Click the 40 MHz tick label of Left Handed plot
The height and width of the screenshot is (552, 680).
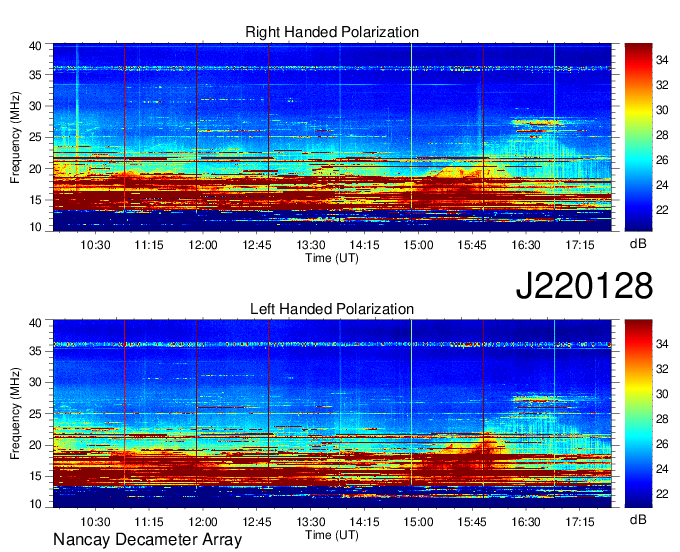click(x=35, y=323)
